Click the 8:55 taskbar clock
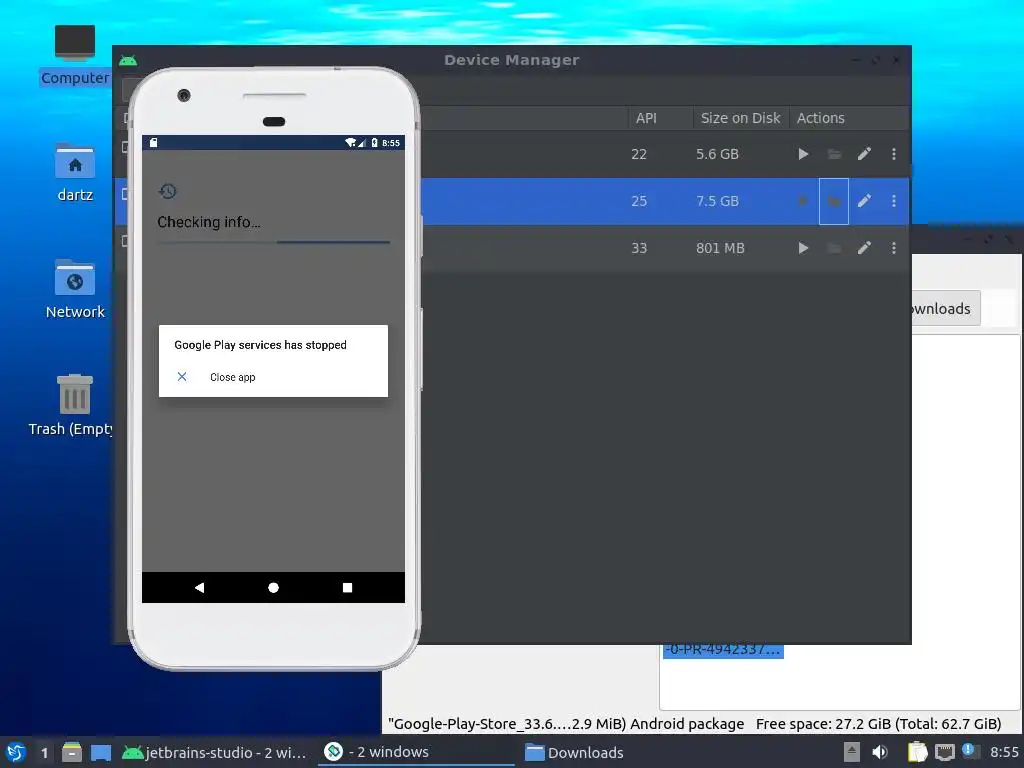Screen dimensions: 1024x768 [1004, 752]
